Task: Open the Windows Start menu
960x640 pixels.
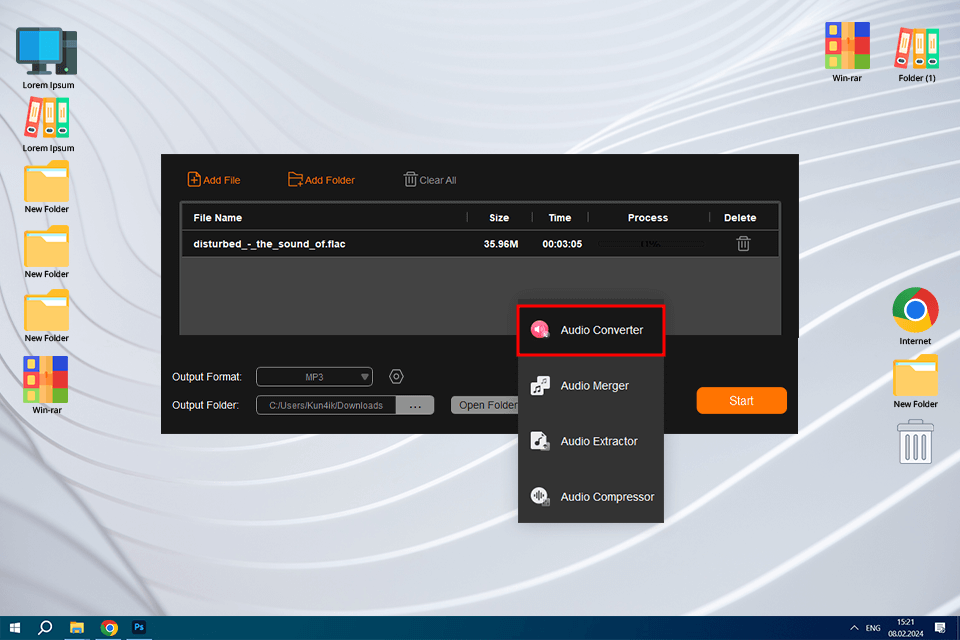Action: (15, 628)
